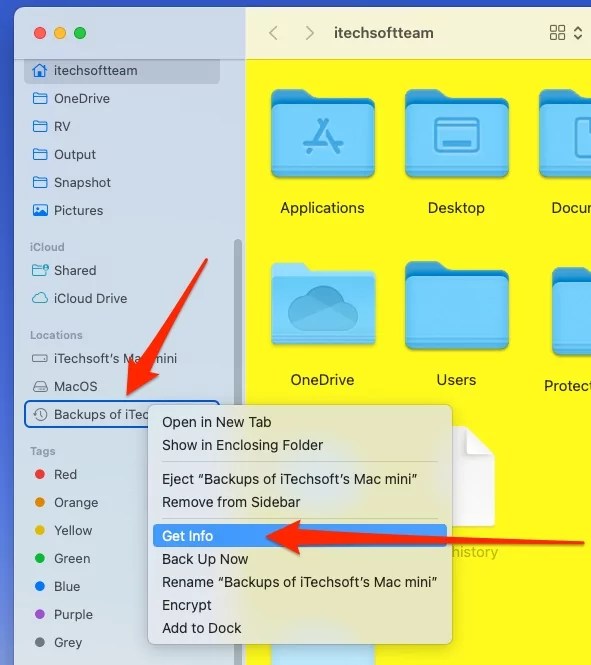This screenshot has height=665, width=591.
Task: Select the Red tag
Action: [56, 474]
